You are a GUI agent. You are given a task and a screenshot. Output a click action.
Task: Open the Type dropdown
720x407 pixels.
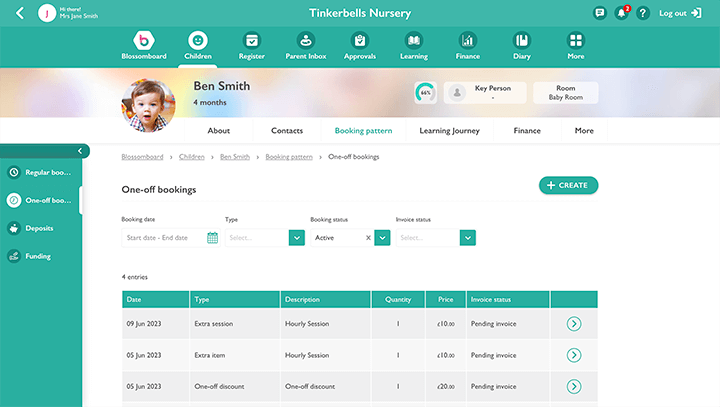265,237
